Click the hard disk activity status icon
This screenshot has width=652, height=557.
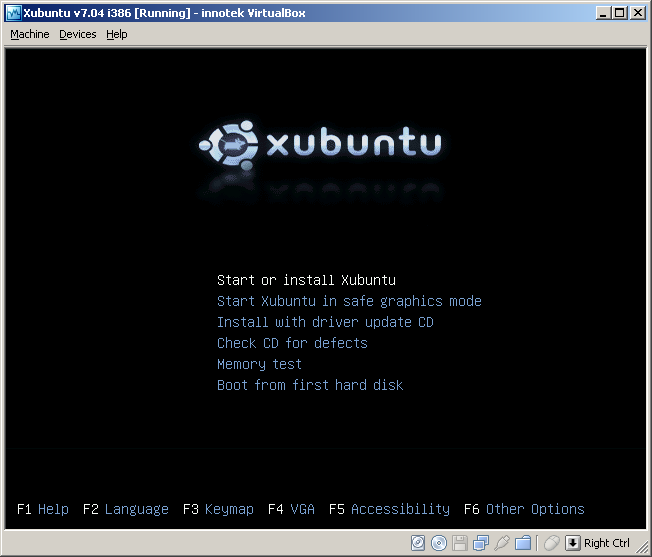[418, 543]
